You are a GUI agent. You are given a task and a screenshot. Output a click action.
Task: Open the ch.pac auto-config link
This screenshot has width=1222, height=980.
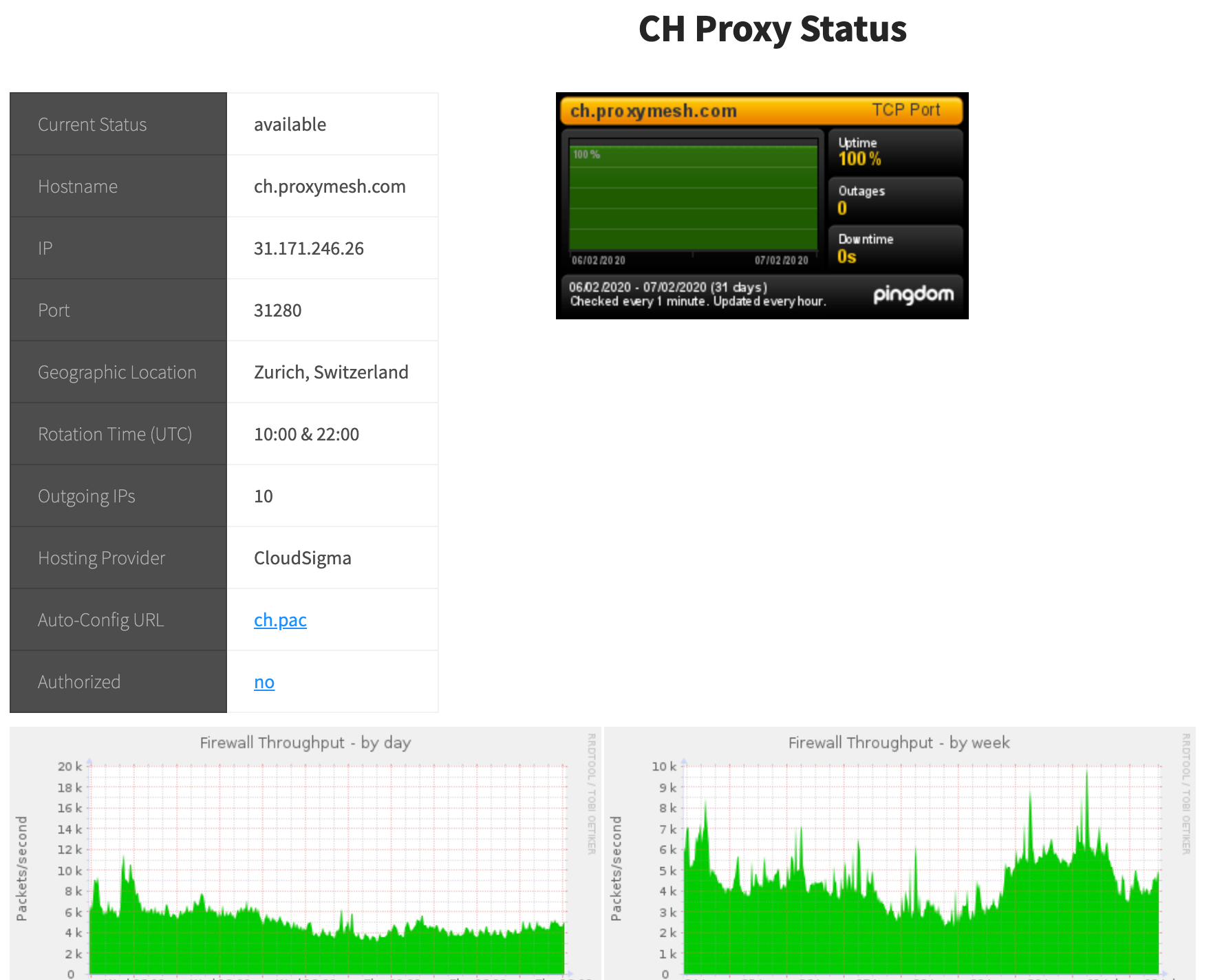click(280, 620)
